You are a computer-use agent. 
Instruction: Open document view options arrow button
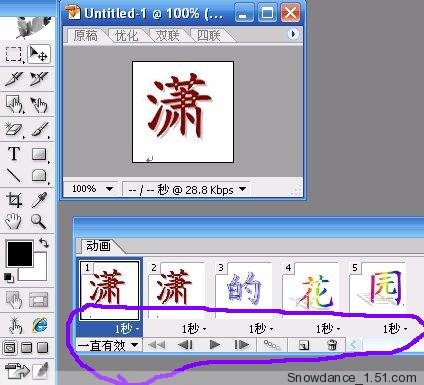[x=293, y=34]
